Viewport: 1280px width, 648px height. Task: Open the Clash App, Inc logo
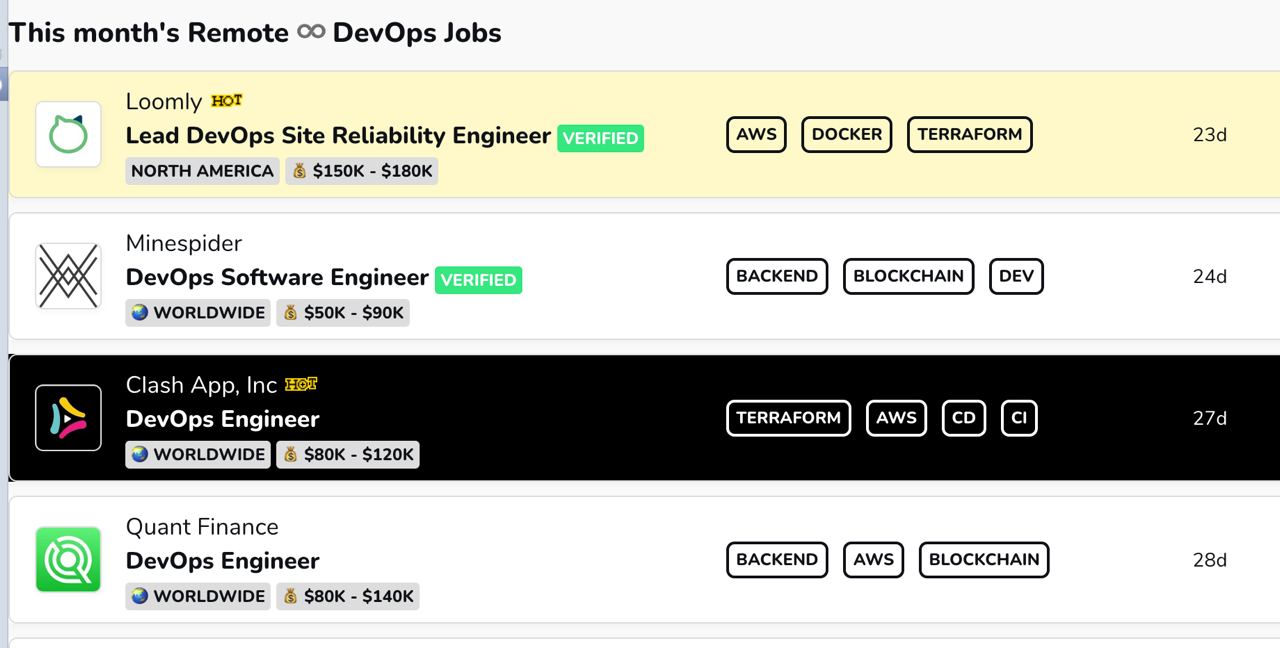tap(68, 418)
